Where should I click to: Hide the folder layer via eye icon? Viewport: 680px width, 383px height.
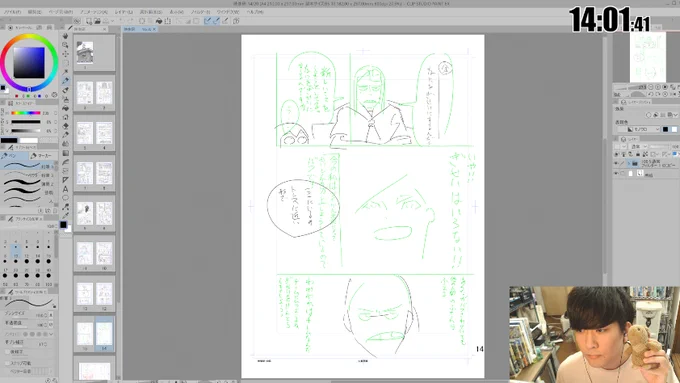pos(616,164)
